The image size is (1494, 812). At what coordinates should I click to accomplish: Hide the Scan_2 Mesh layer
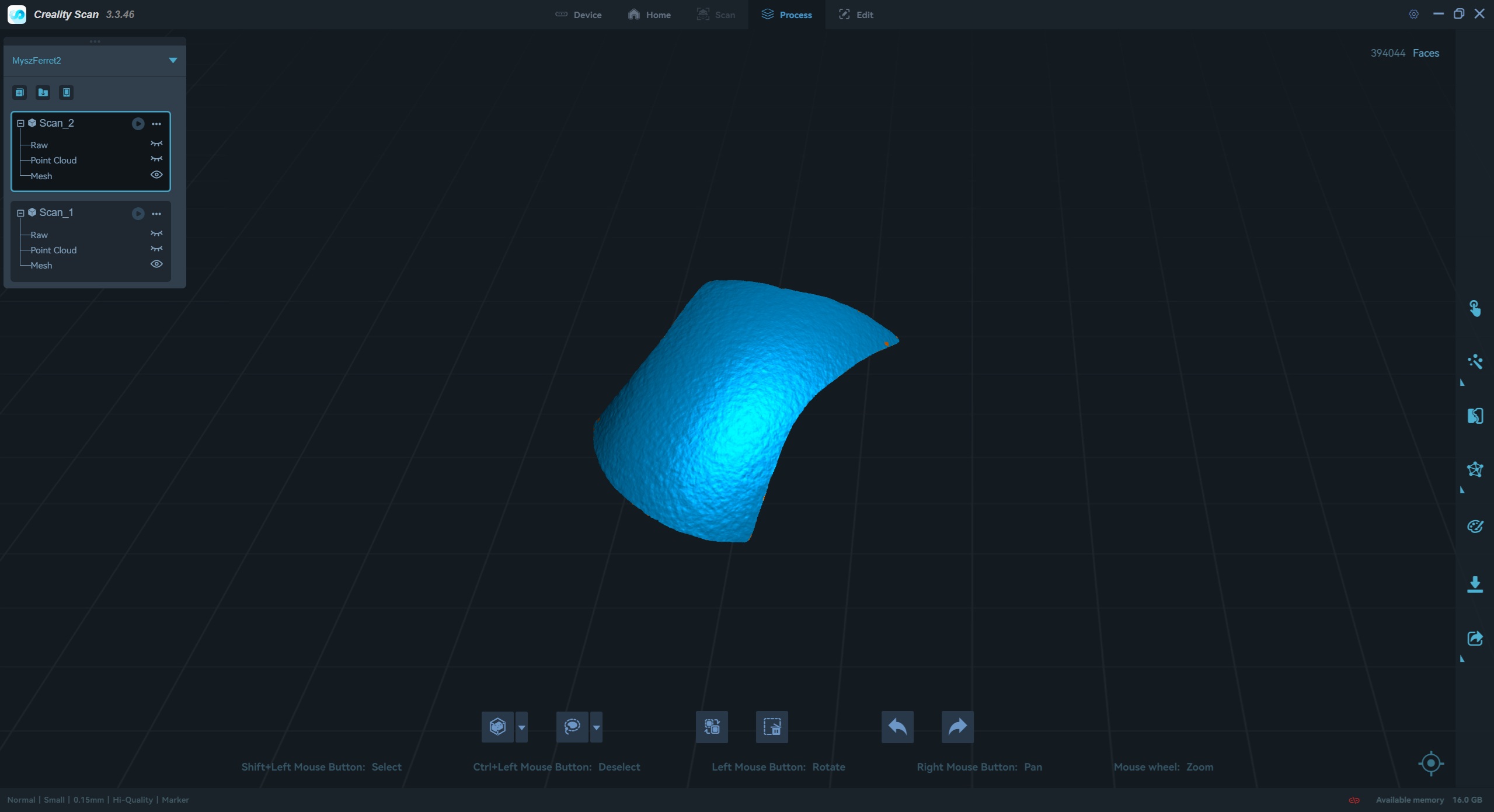pyautogui.click(x=156, y=175)
